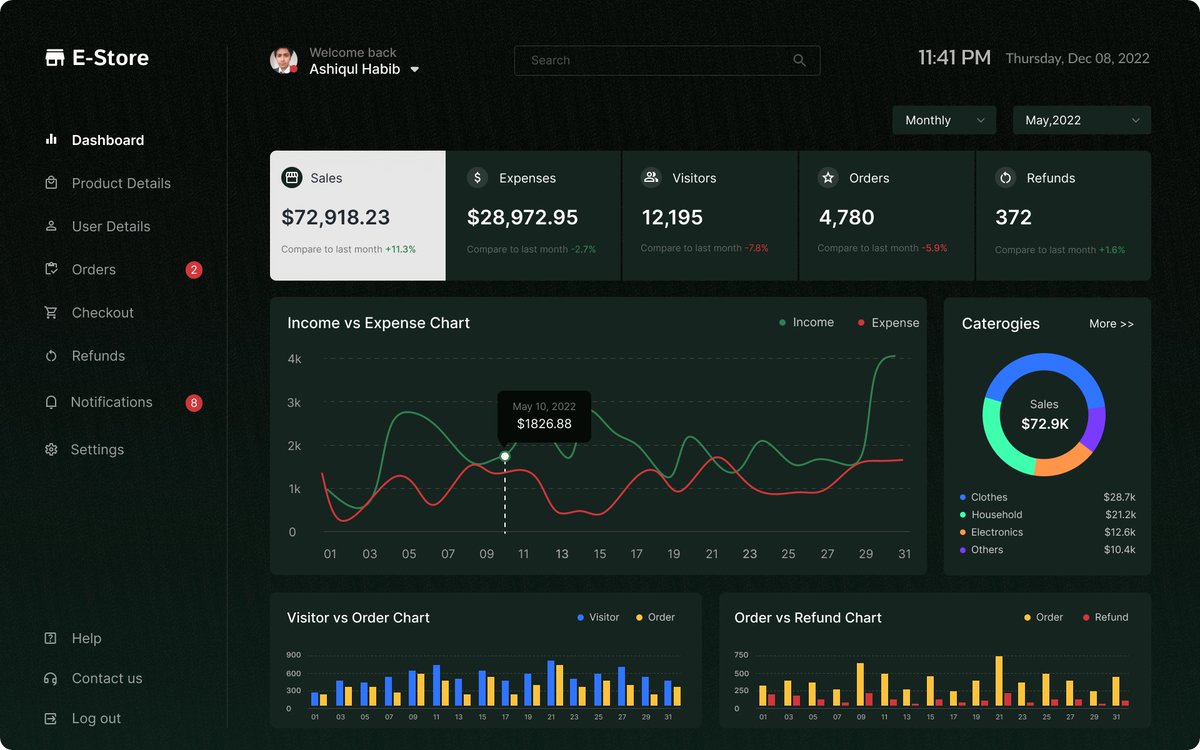Open User Details section
This screenshot has height=750, width=1200.
point(111,226)
